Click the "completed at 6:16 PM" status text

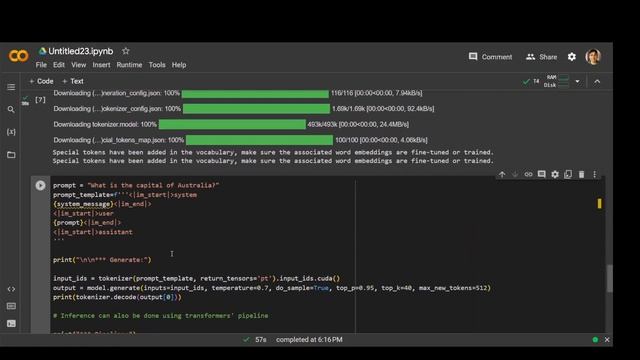pos(309,340)
